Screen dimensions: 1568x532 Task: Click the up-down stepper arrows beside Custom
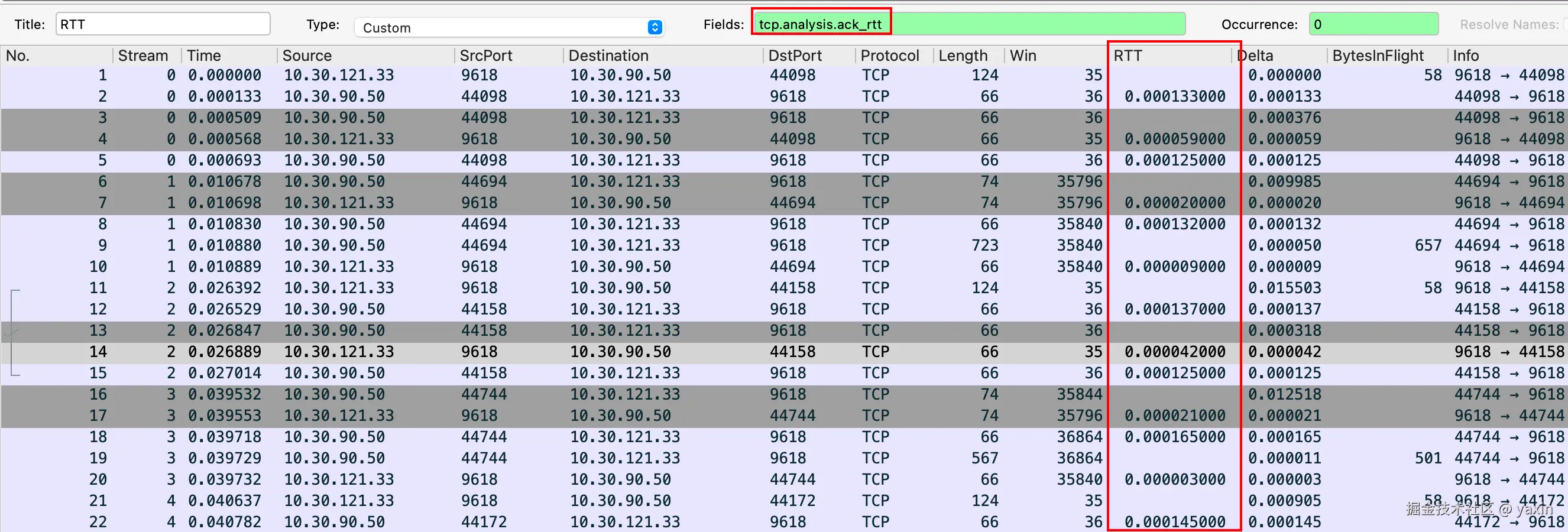click(655, 27)
